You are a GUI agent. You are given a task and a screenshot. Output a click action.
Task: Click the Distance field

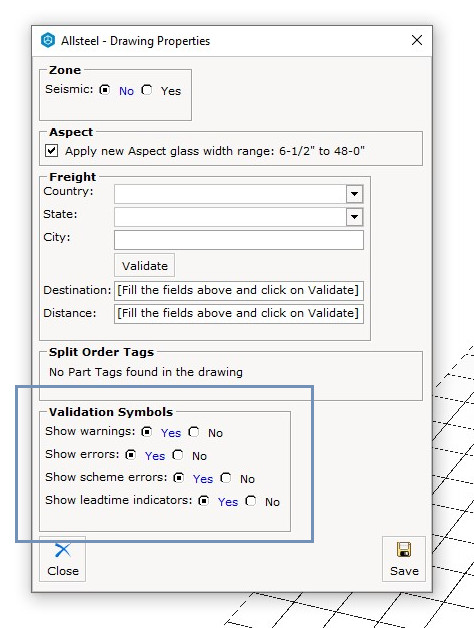pyautogui.click(x=239, y=313)
